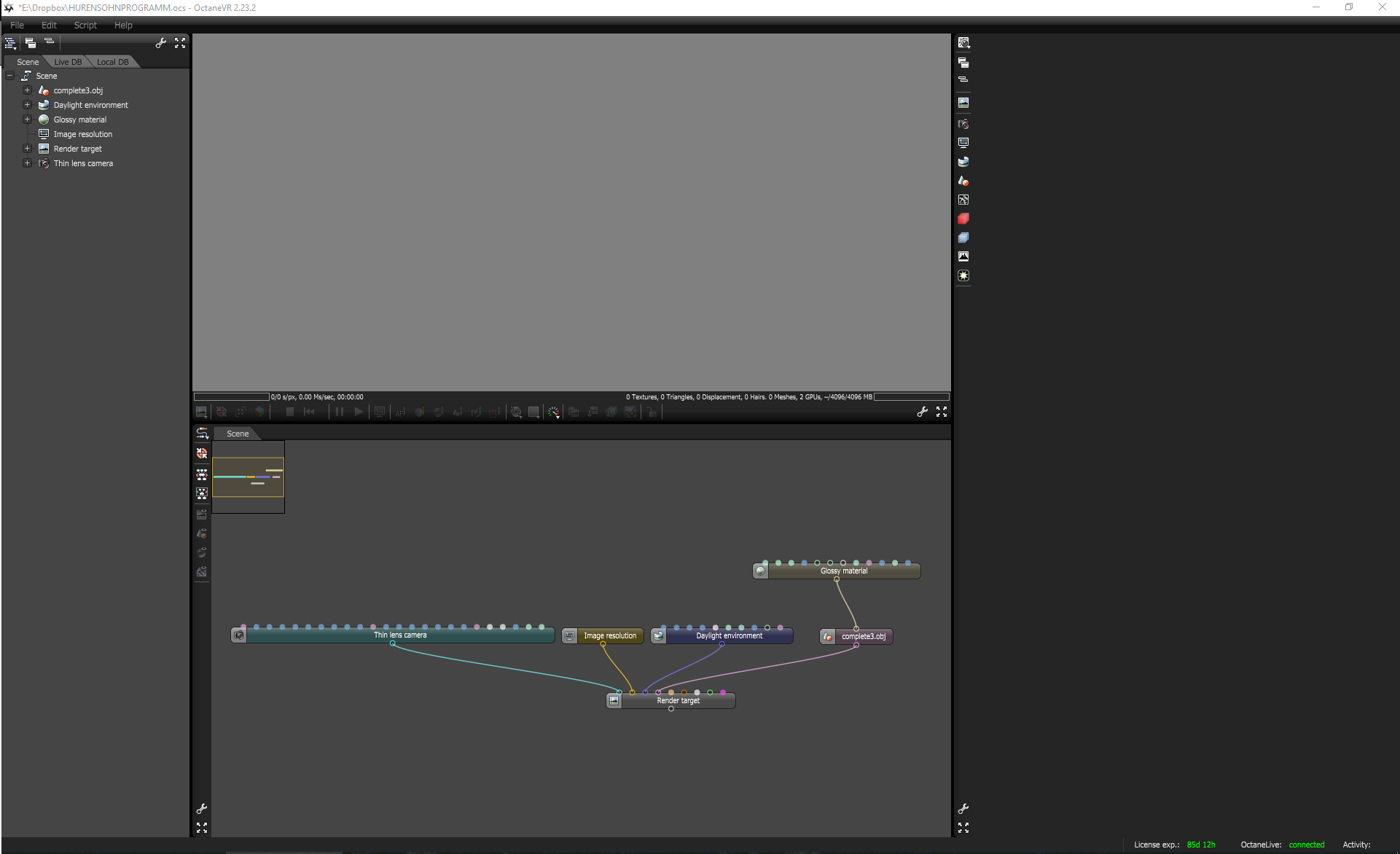Click the render priority gauge icon
Screen dimensions: 1400x854
(553, 412)
